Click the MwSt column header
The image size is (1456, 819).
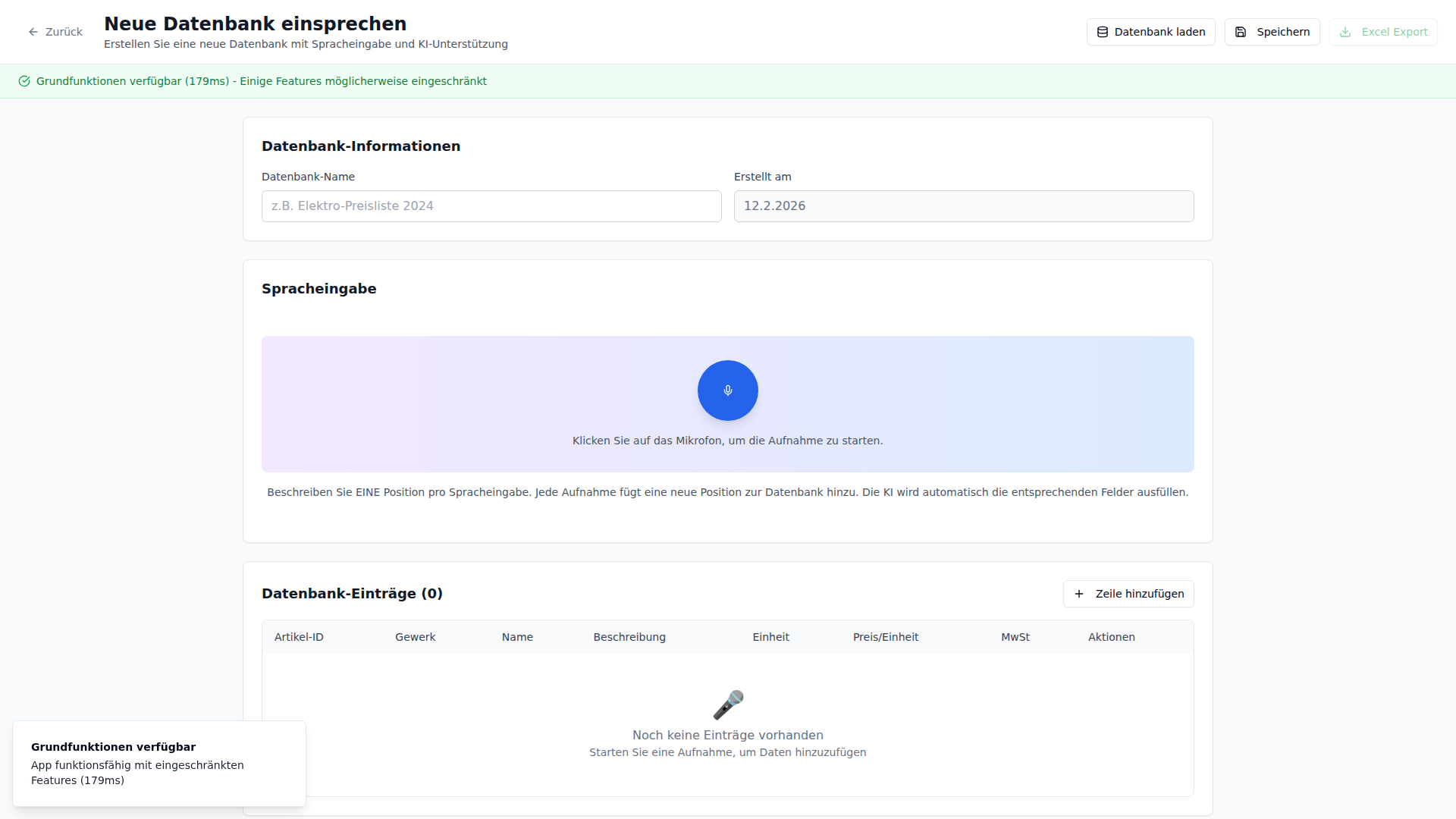1015,637
